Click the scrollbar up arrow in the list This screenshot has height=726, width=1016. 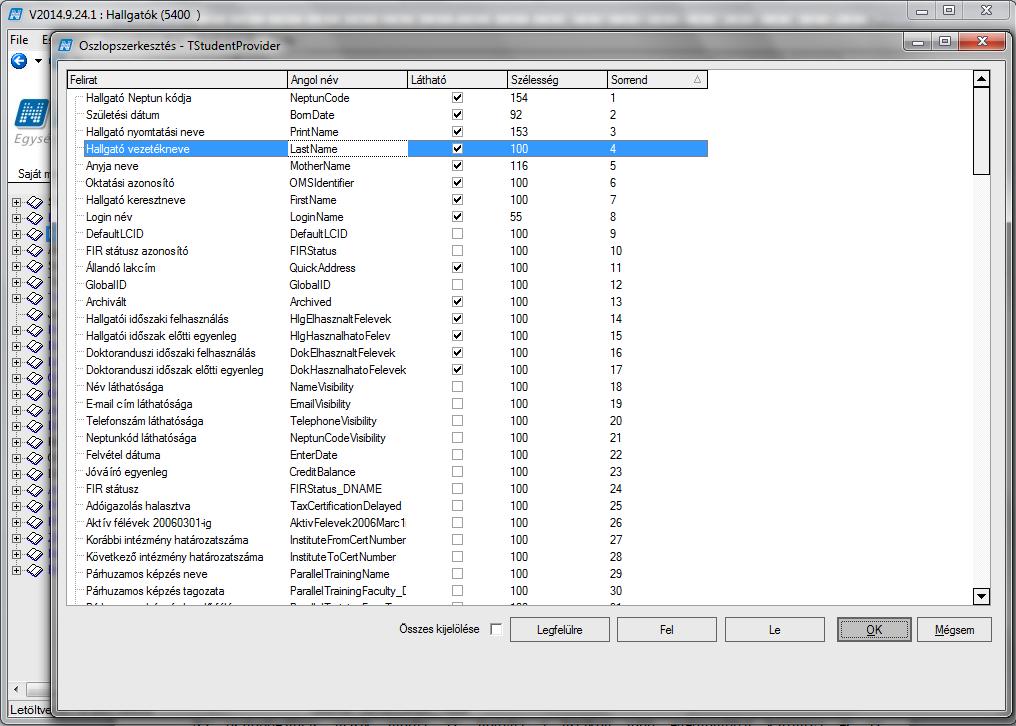982,79
